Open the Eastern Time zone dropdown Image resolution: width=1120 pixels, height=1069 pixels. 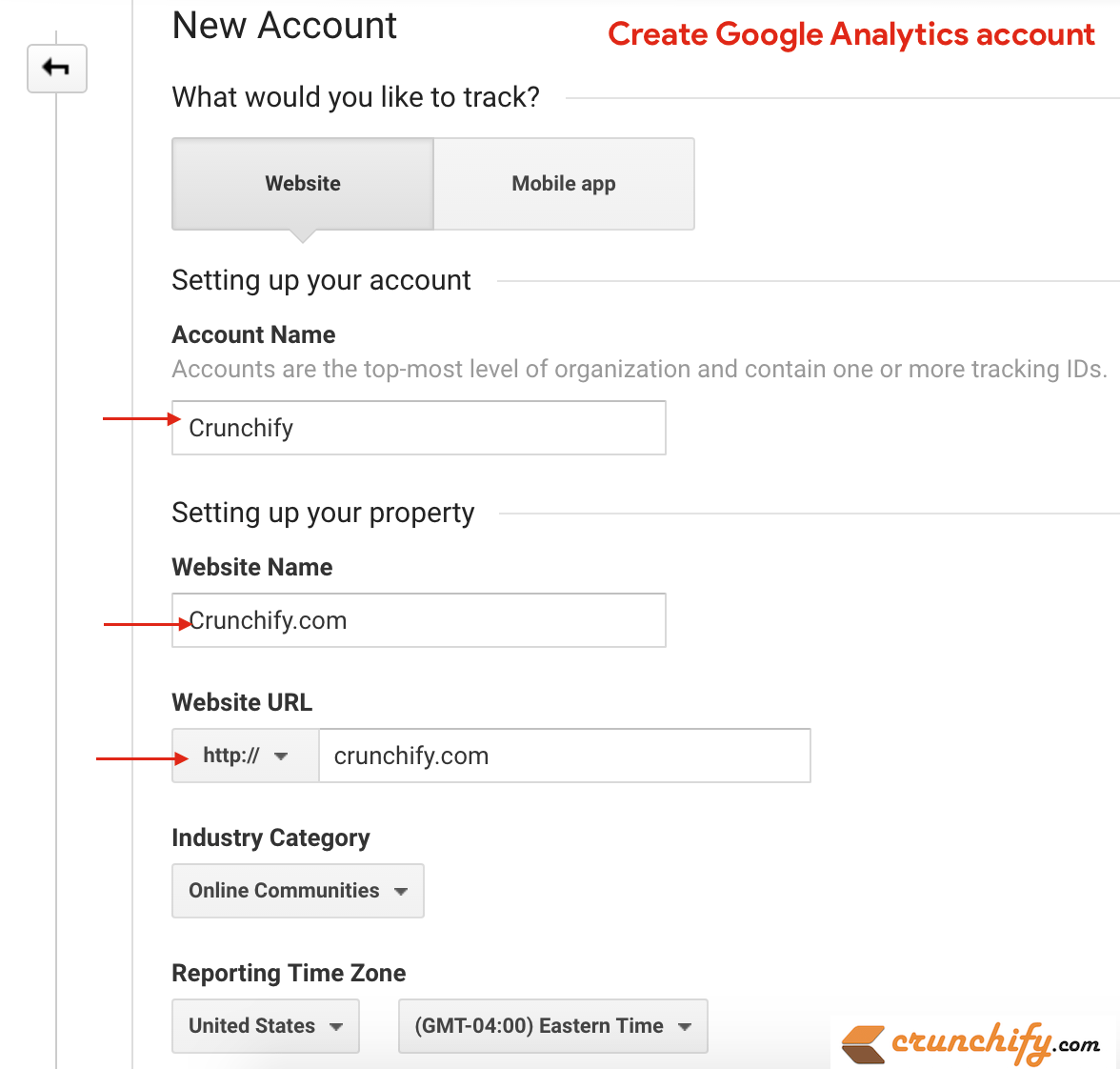[552, 1025]
